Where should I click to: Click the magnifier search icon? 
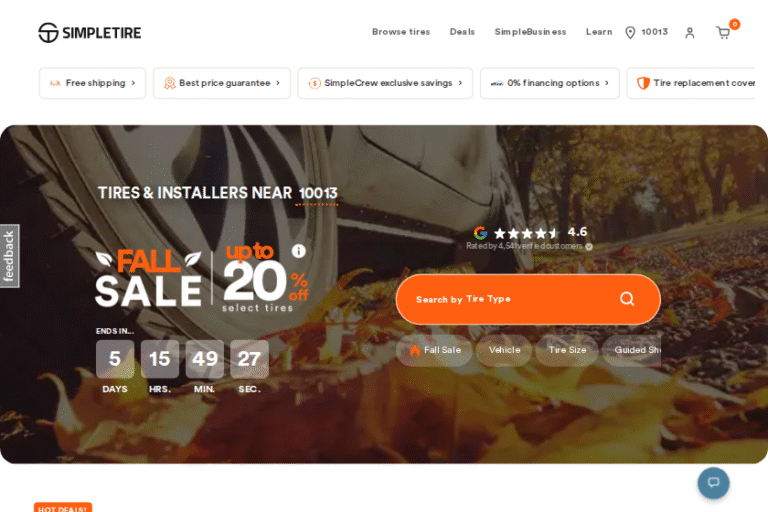pos(627,299)
